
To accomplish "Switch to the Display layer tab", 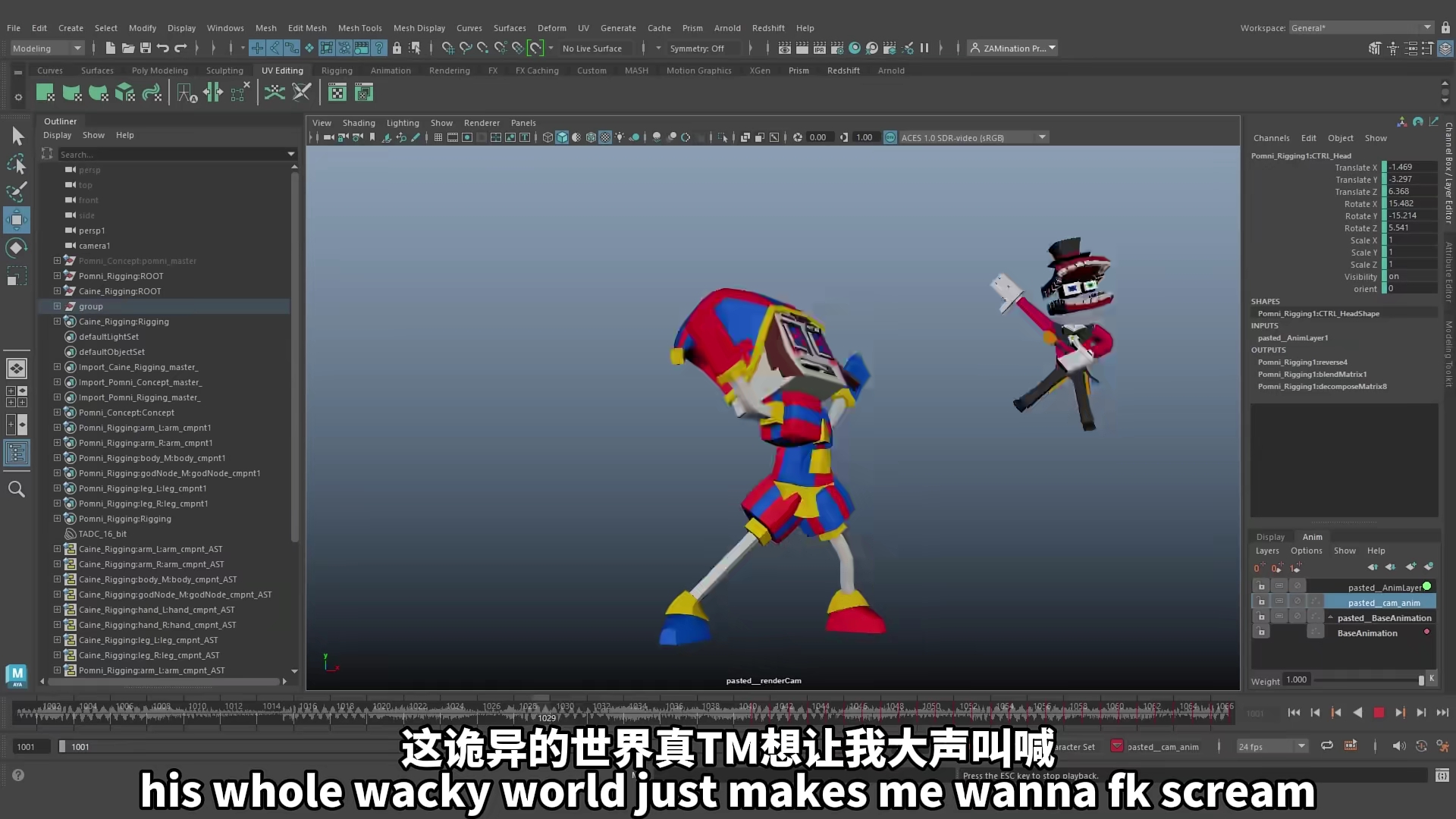I will pos(1270,537).
